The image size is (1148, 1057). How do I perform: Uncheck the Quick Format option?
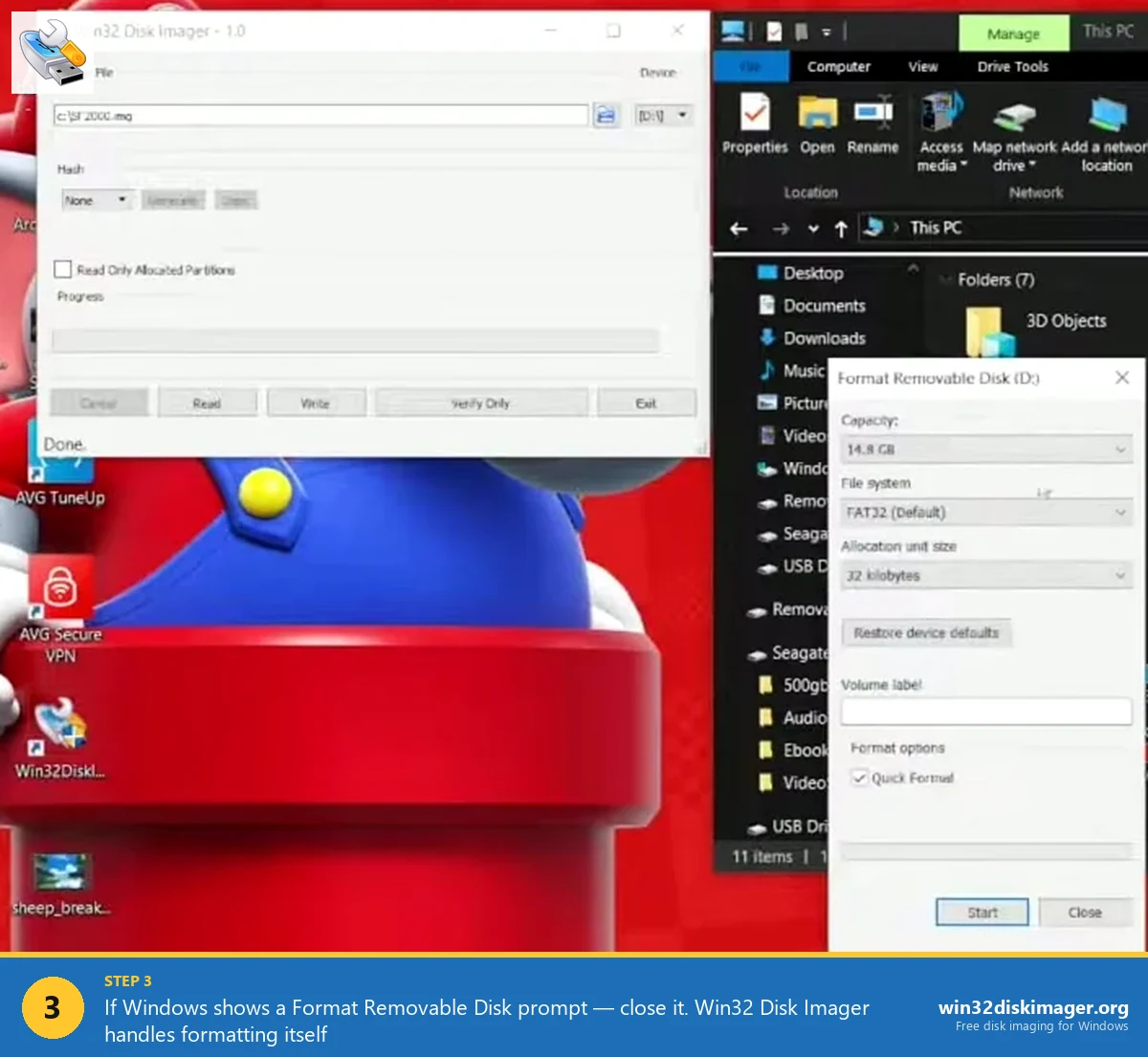pyautogui.click(x=860, y=778)
